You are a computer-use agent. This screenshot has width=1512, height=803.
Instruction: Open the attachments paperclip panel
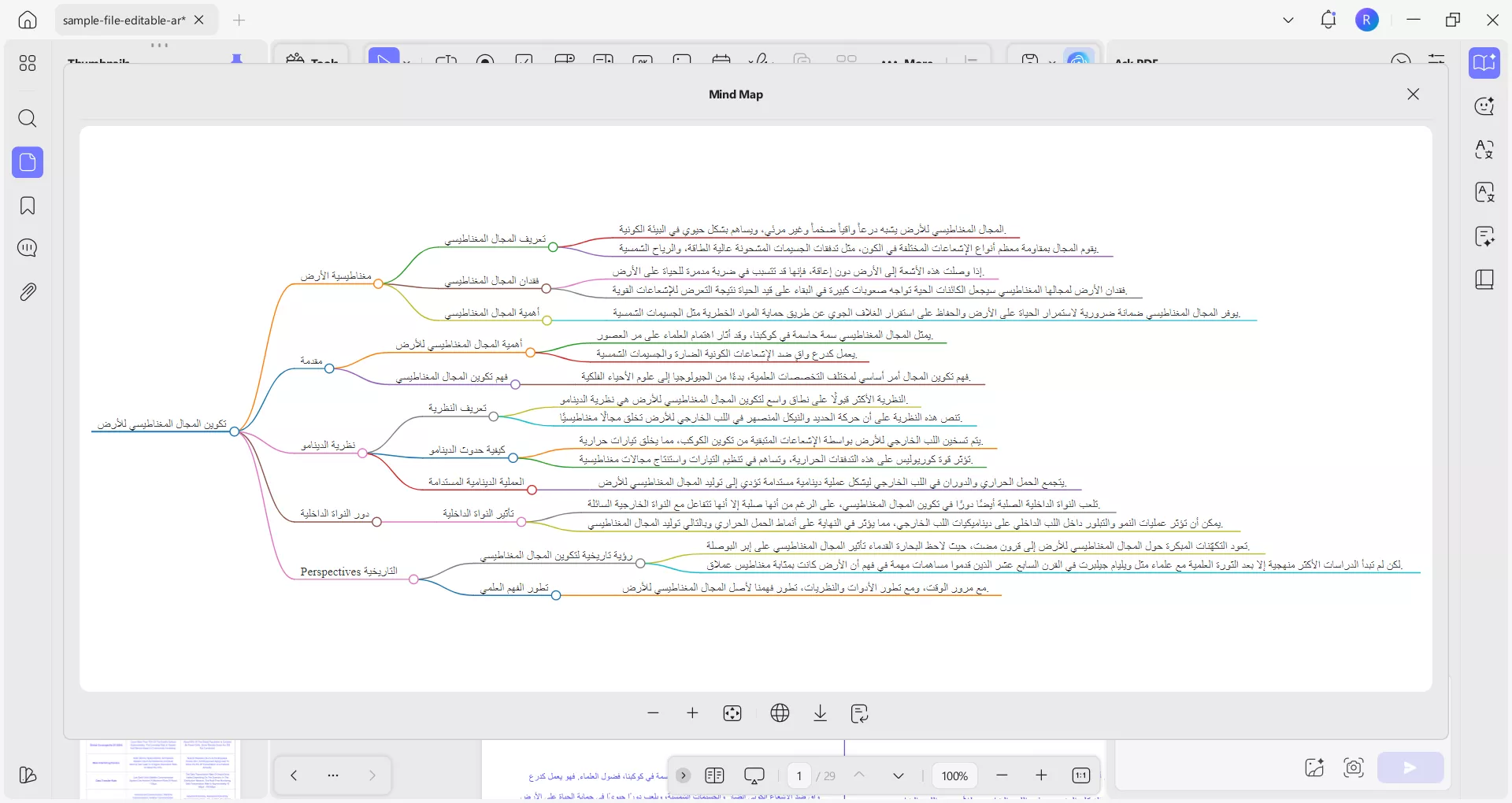coord(28,292)
